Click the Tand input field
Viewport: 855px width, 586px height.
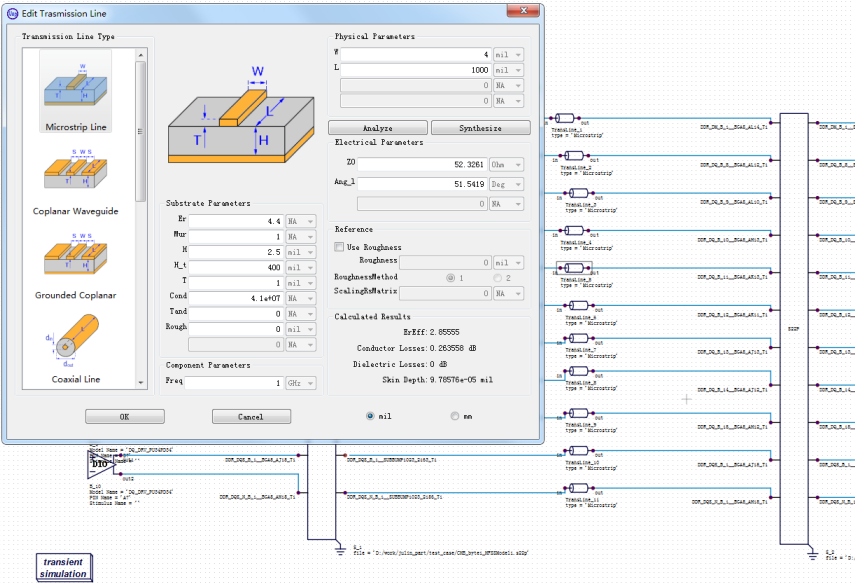pyautogui.click(x=236, y=314)
